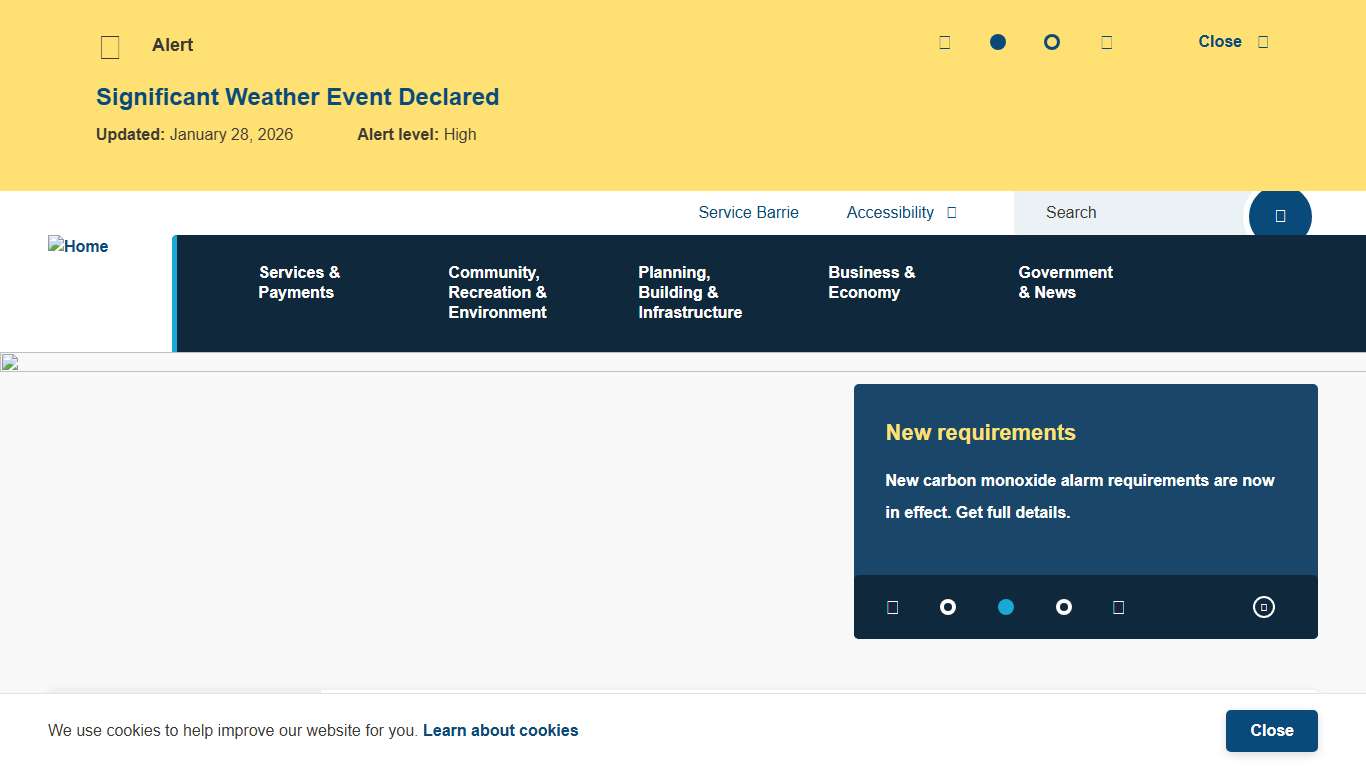Viewport: 1366px width, 768px height.
Task: Click the alert warning icon
Action: tap(110, 47)
